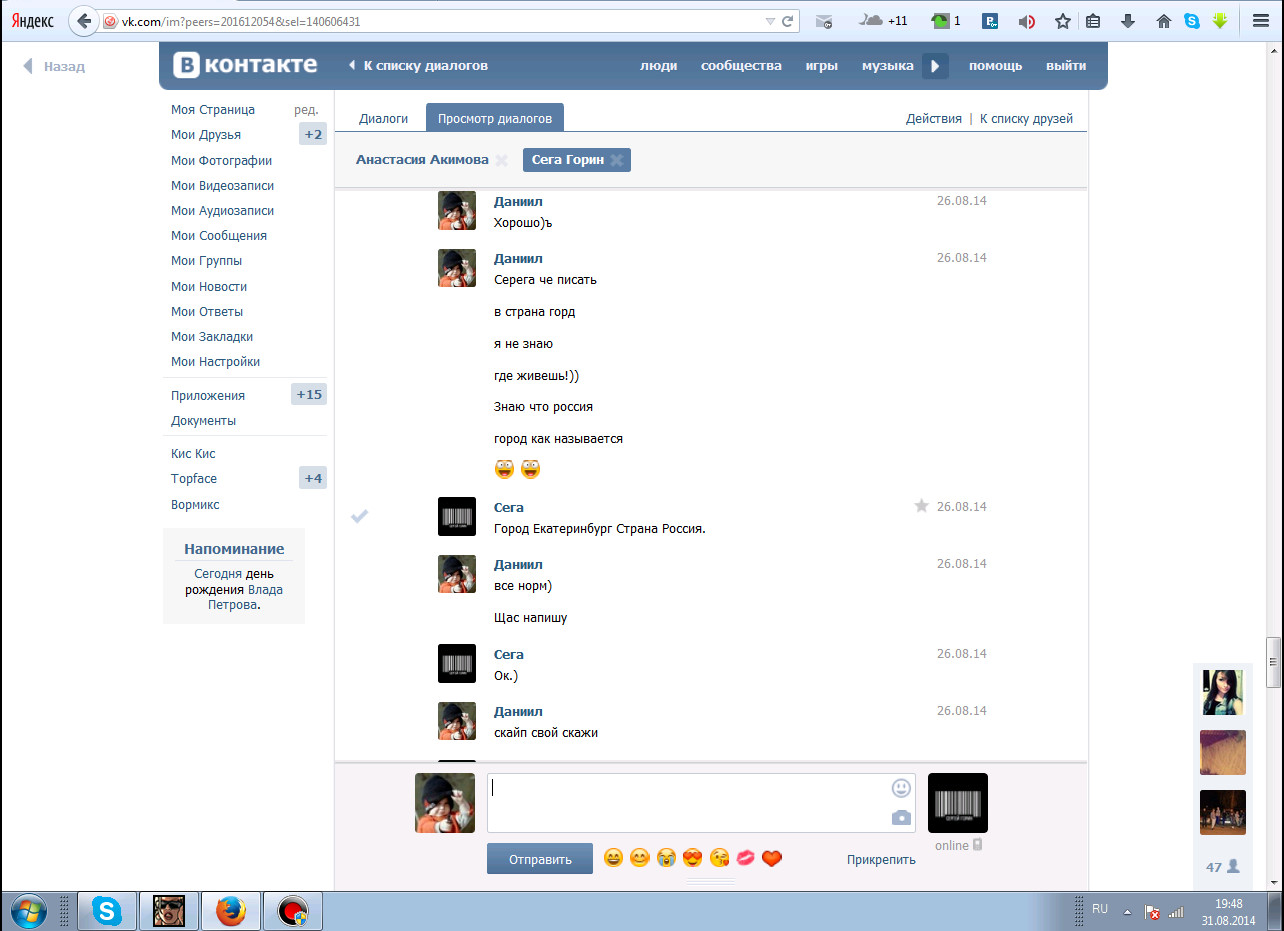Screen dimensions: 1284x931
Task: Open the URL history dropdown arrow
Action: pyautogui.click(x=769, y=21)
